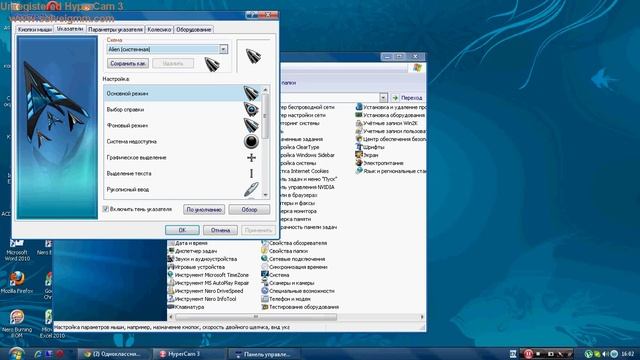Open Инструмент Nero InfoTool icon
This screenshot has width=640, height=360.
click(x=171, y=299)
